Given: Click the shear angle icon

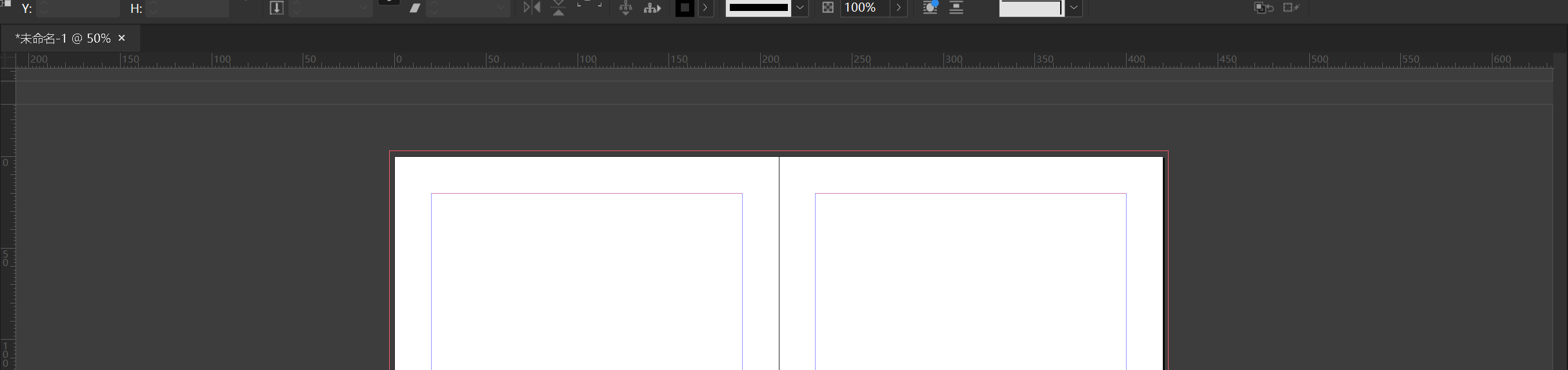Looking at the screenshot, I should tap(415, 8).
